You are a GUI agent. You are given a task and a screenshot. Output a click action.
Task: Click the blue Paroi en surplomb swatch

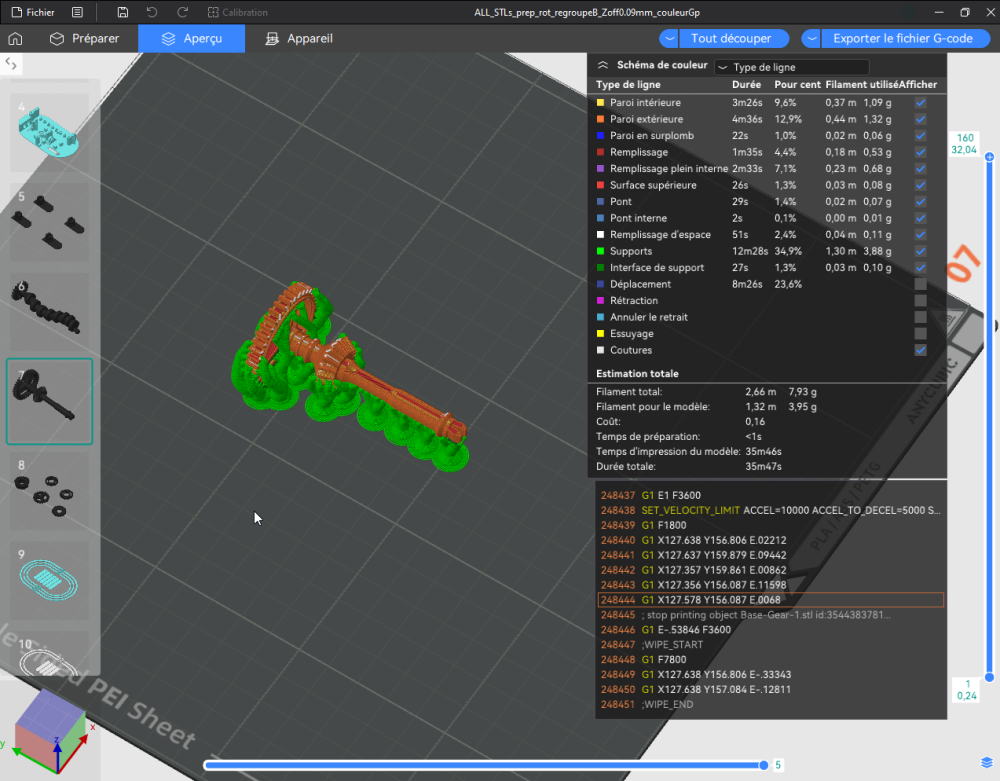pyautogui.click(x=600, y=135)
